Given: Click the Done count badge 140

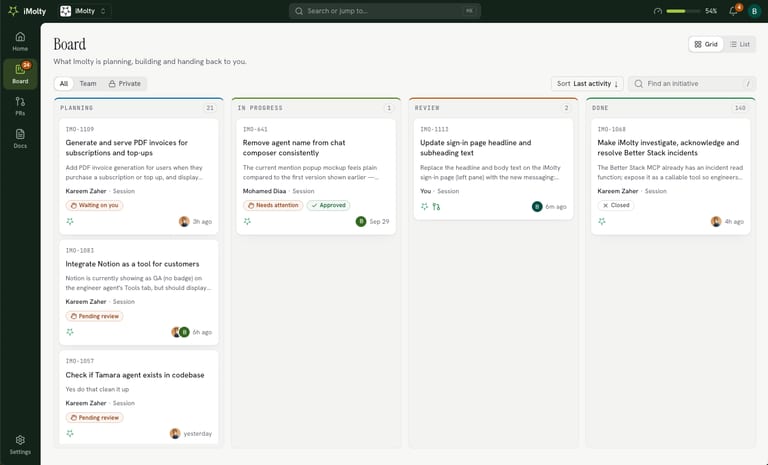Looking at the screenshot, I should click(x=740, y=108).
